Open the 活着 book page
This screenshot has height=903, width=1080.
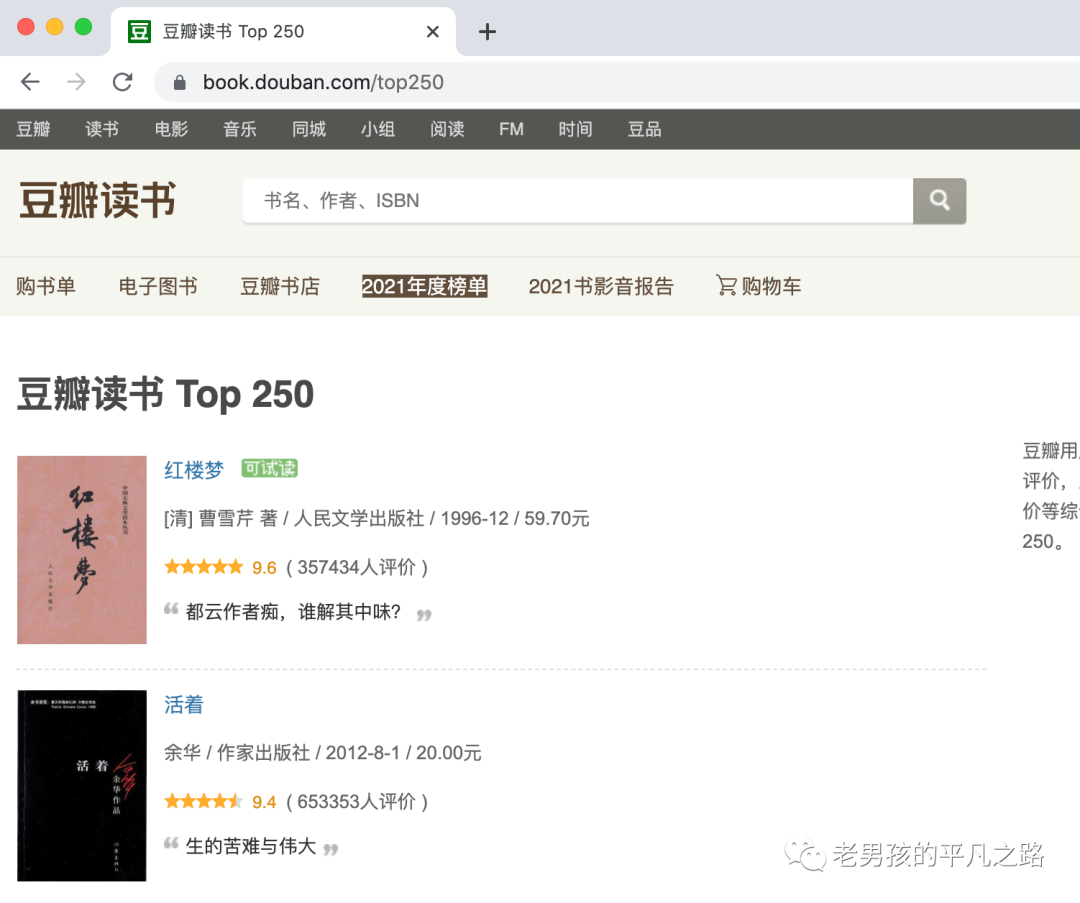(x=183, y=704)
